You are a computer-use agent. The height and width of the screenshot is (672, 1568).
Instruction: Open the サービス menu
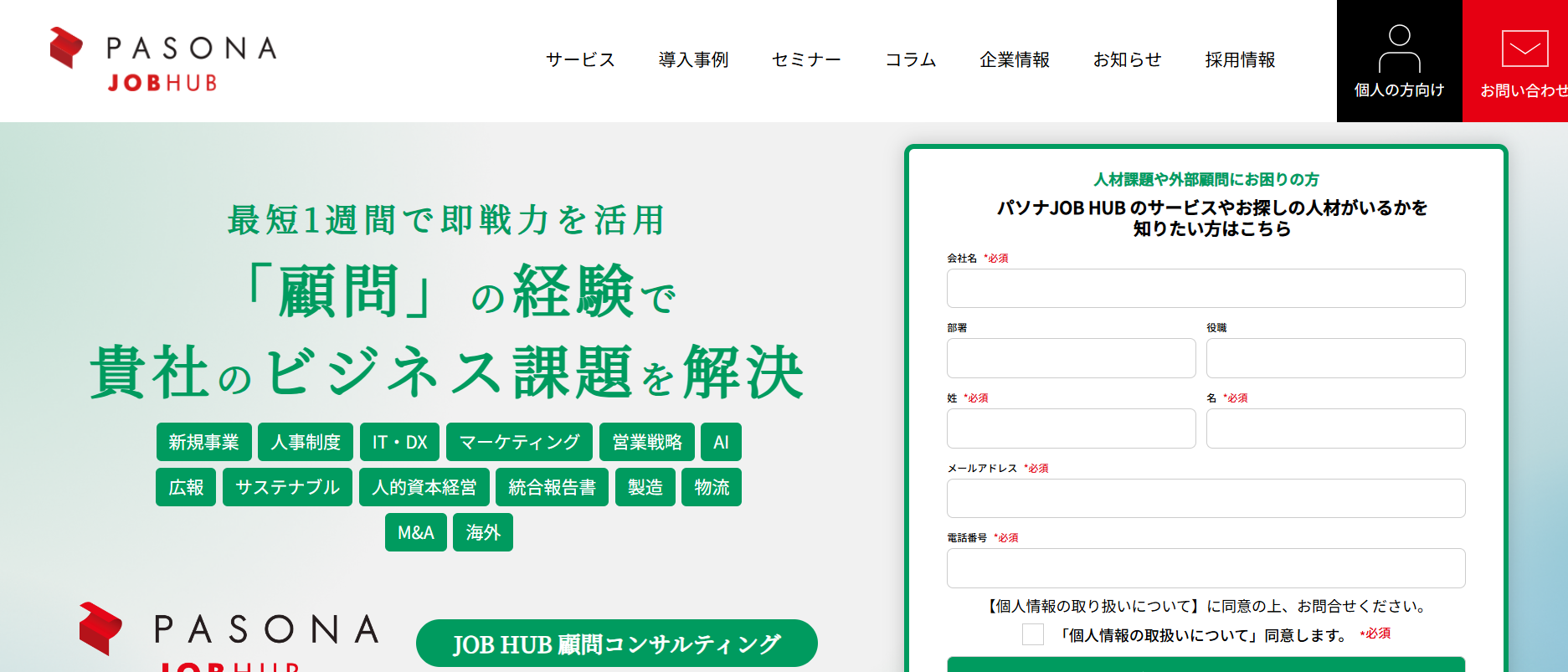click(x=580, y=60)
